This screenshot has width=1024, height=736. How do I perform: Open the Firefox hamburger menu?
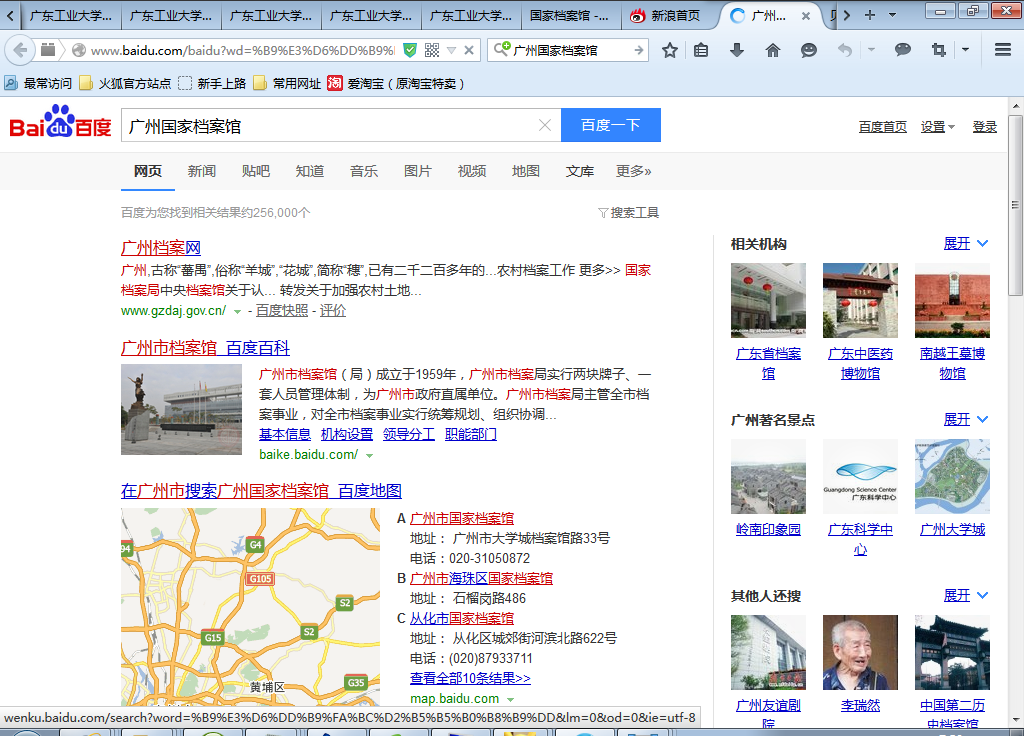(1003, 50)
